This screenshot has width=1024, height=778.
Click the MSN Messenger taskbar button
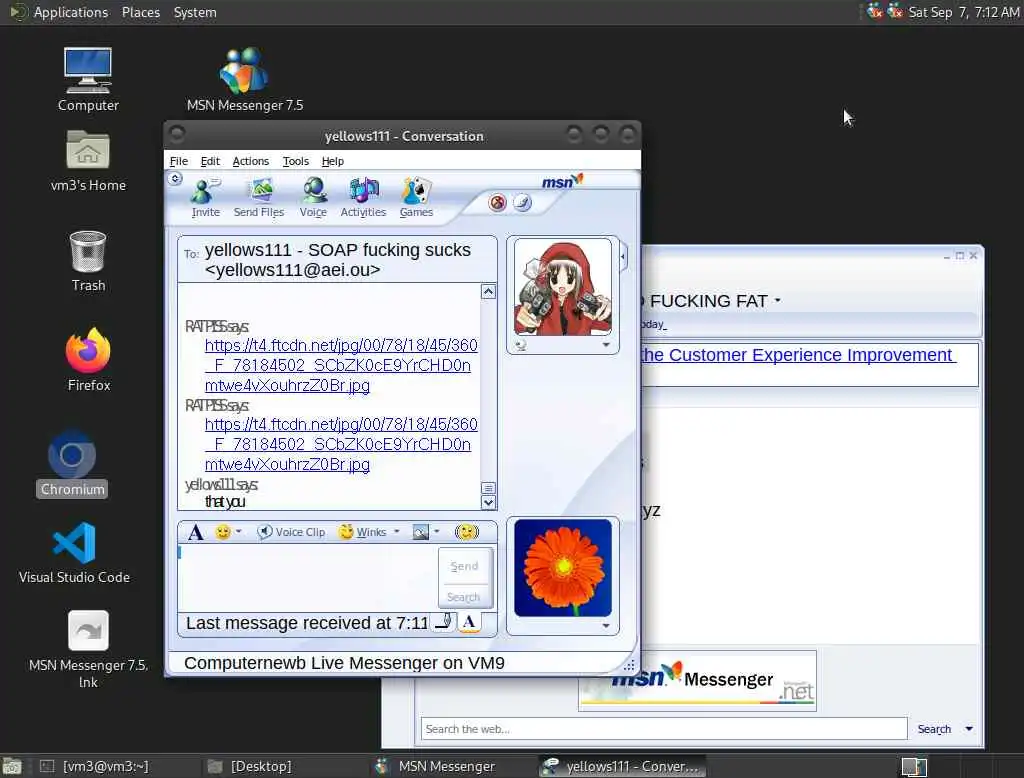coord(447,766)
